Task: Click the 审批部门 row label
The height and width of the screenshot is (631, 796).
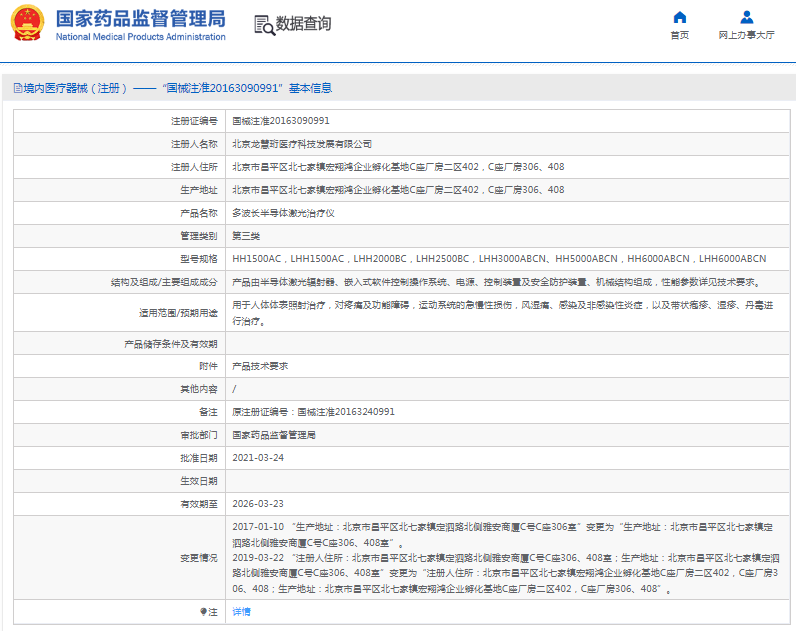Action: coord(198,435)
